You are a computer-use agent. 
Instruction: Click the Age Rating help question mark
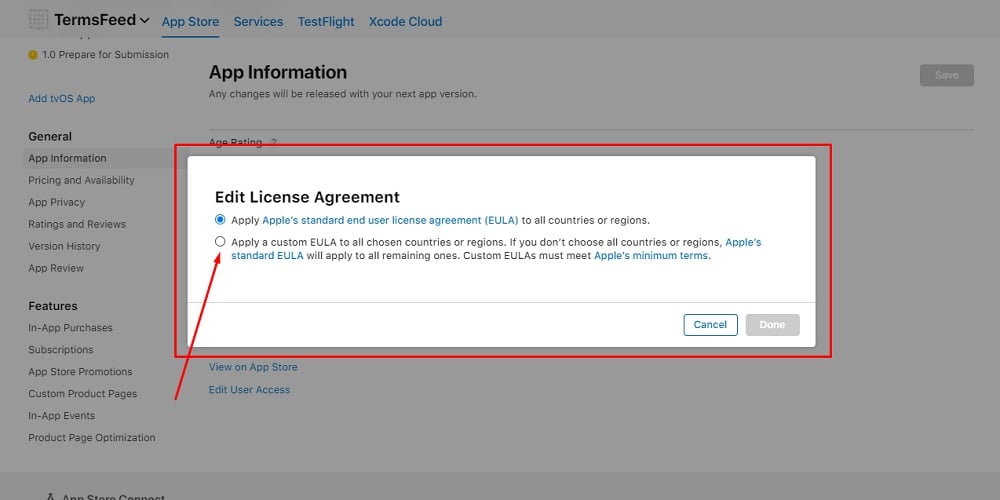274,142
